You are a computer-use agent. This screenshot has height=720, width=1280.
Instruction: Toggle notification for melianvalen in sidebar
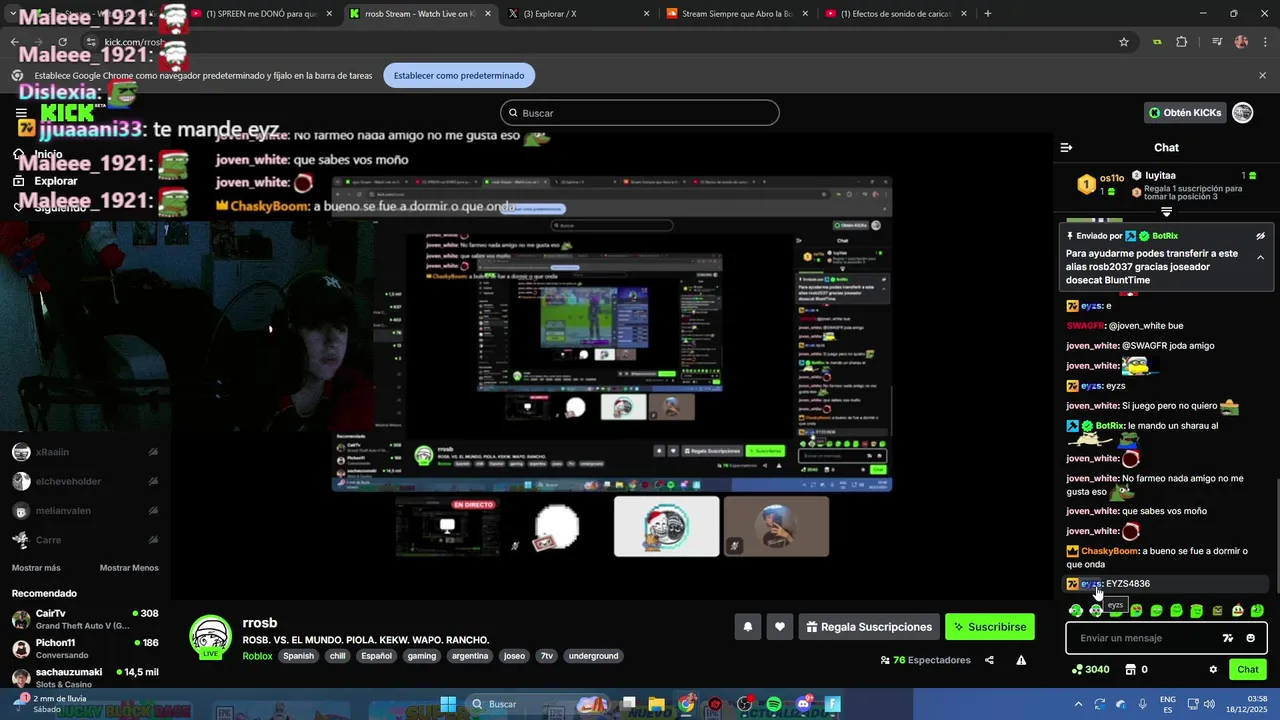pos(153,511)
